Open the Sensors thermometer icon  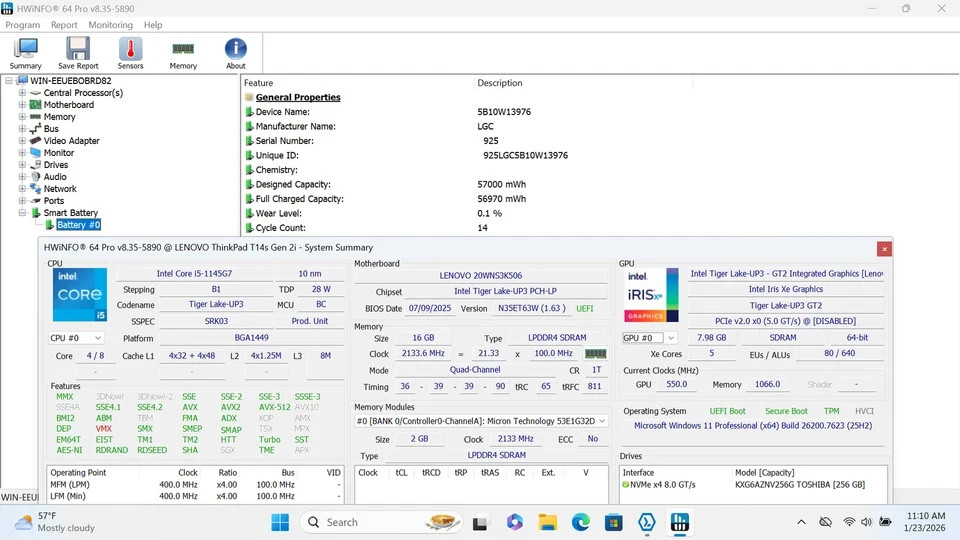click(130, 53)
